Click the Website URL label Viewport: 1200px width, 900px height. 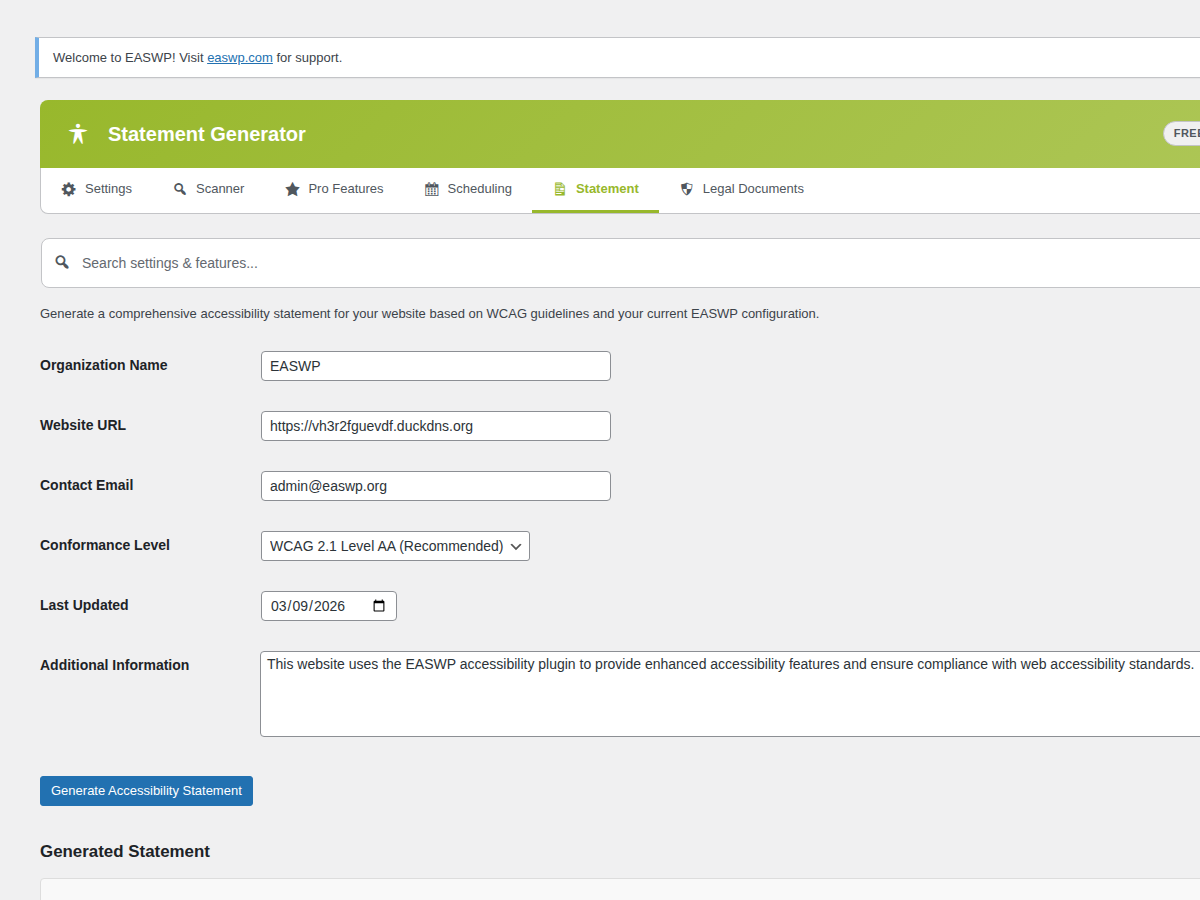(x=83, y=425)
